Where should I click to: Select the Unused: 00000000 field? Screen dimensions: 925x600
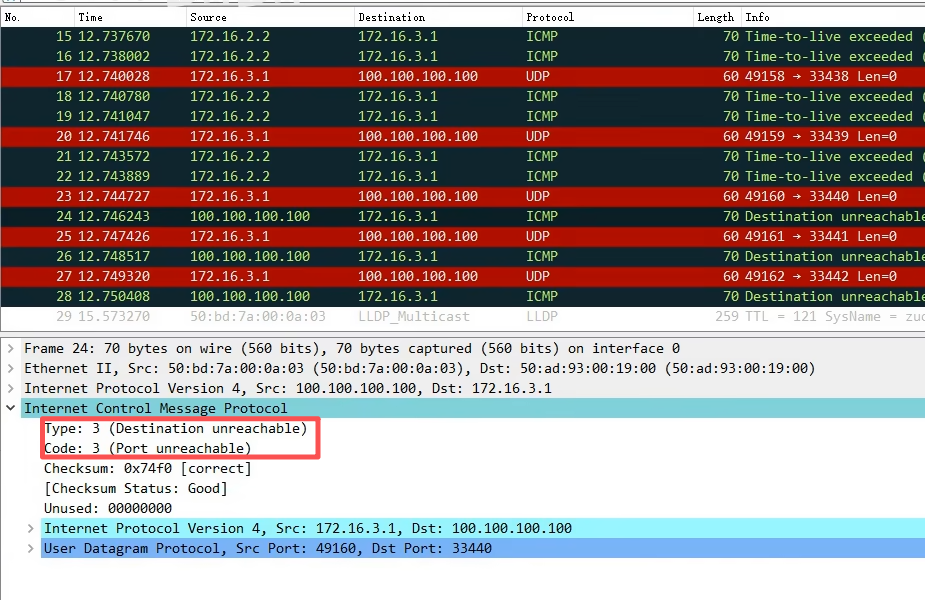coord(107,508)
